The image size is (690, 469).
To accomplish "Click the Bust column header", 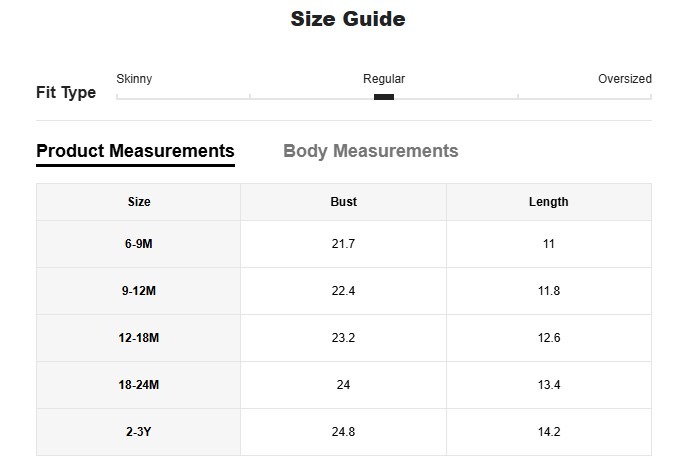I will click(343, 202).
